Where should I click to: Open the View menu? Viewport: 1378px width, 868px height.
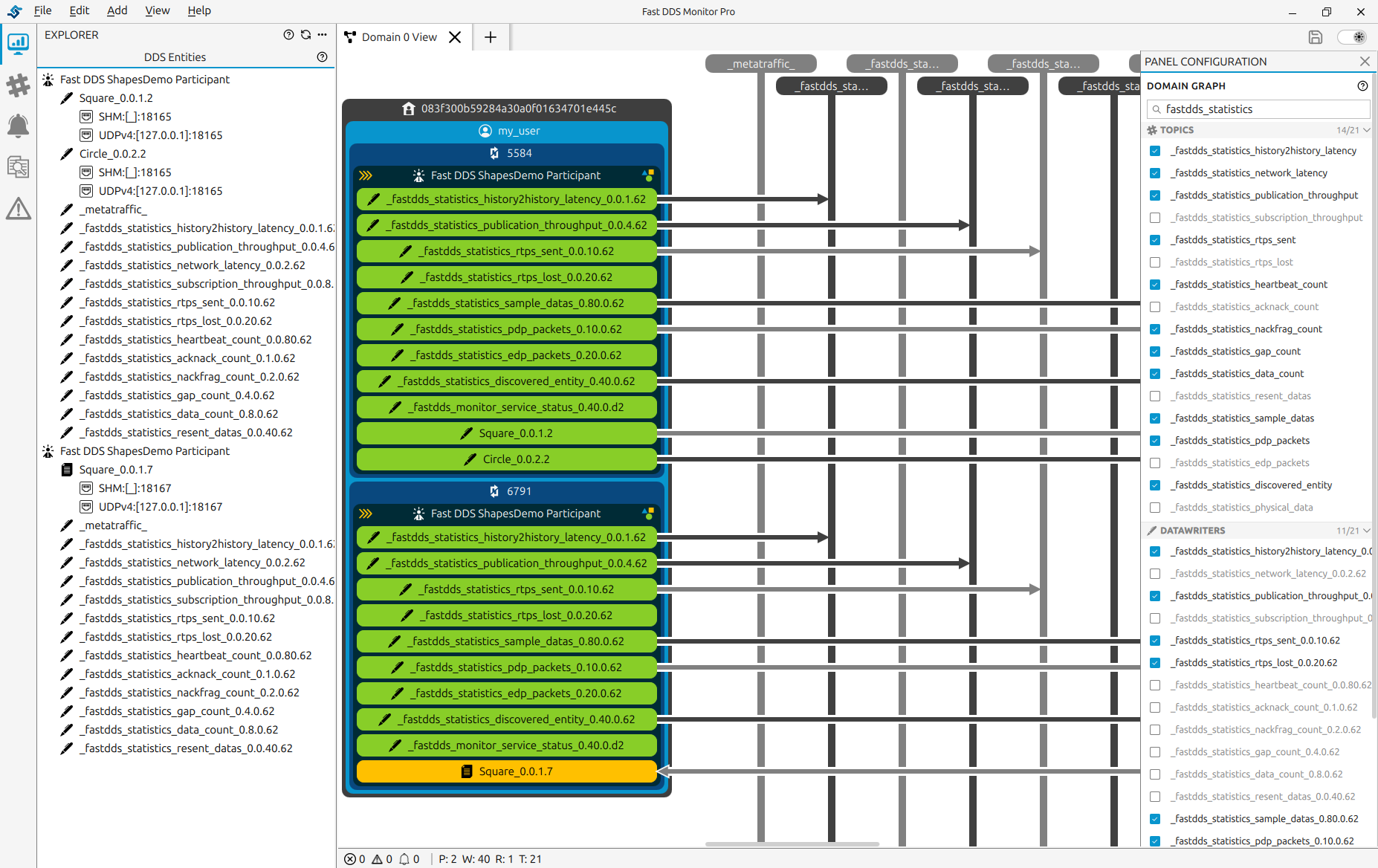click(157, 10)
